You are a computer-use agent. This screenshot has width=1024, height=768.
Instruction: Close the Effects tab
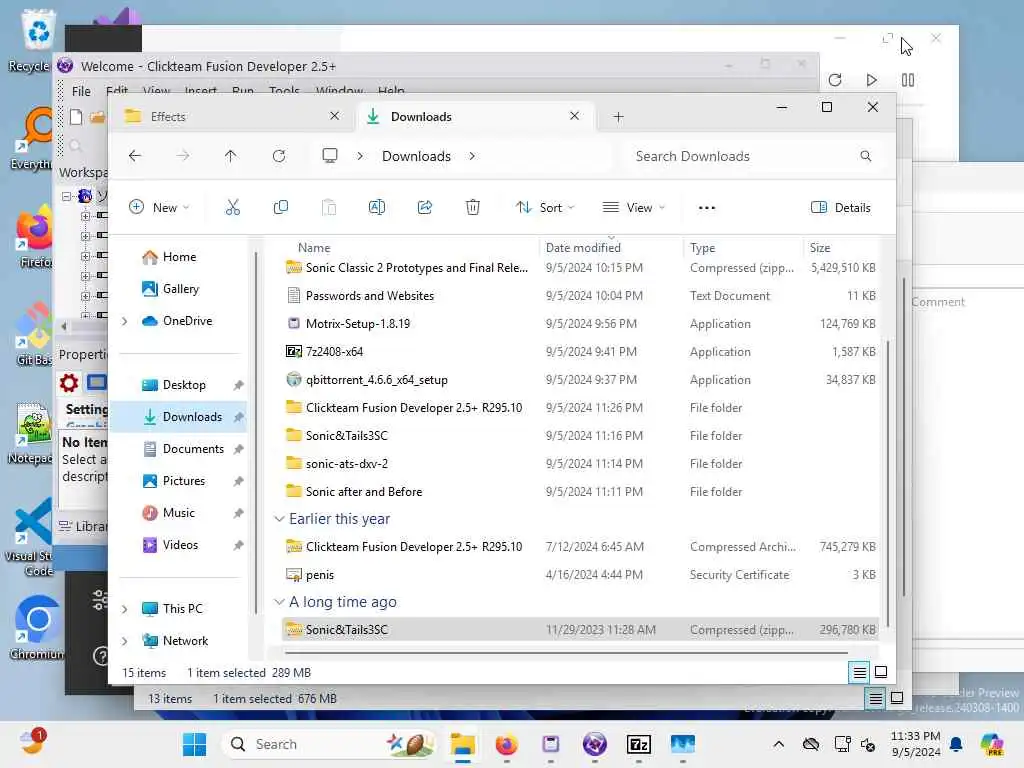point(334,116)
